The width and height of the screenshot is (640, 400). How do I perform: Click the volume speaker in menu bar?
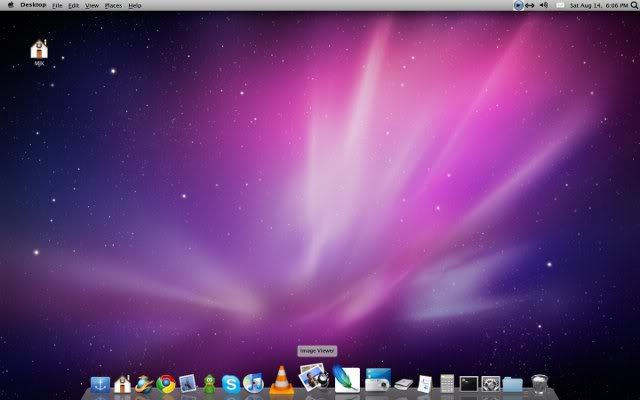click(543, 6)
